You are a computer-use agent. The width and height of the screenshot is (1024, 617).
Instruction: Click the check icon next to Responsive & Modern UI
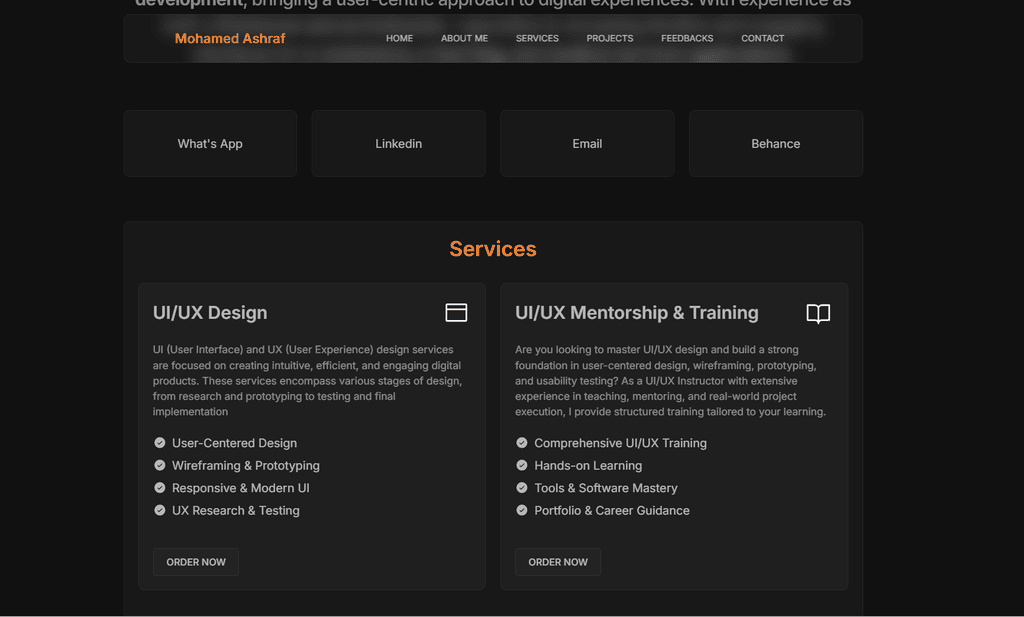pyautogui.click(x=159, y=488)
